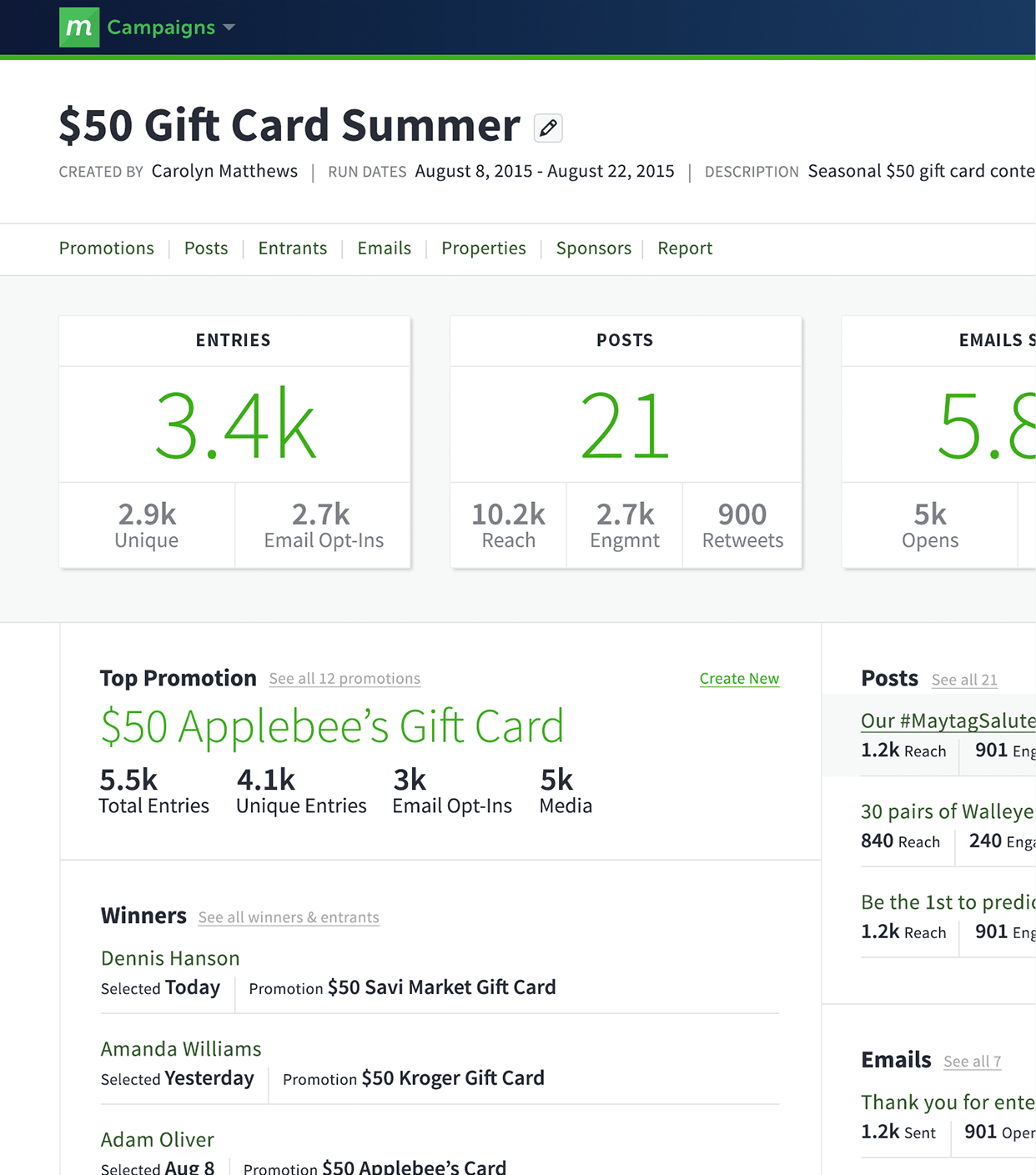Open winner Dennis Hanson's profile
Image resolution: width=1036 pixels, height=1175 pixels.
(170, 958)
